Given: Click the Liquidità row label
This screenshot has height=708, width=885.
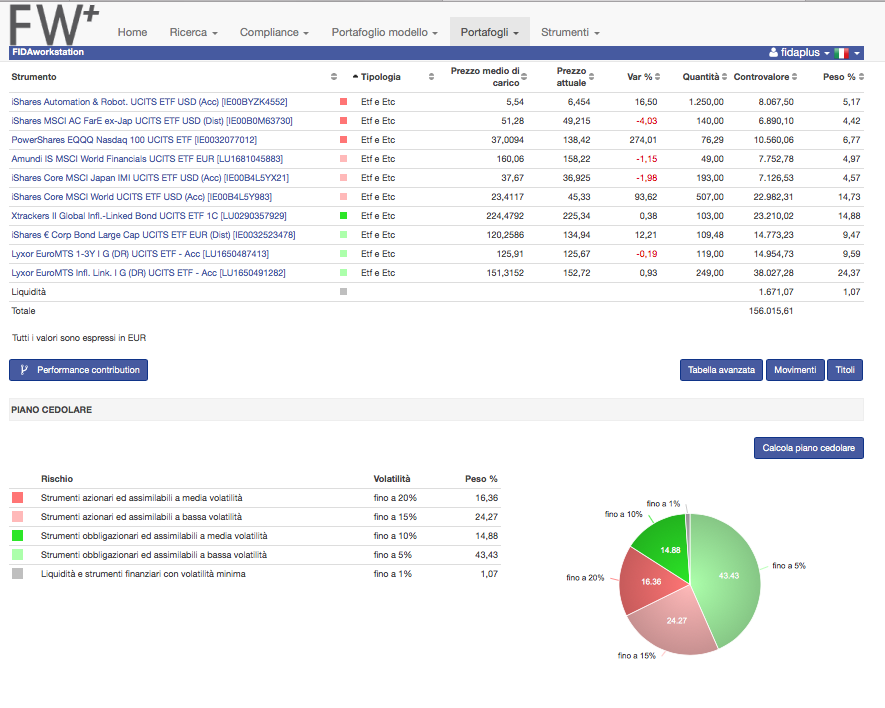Looking at the screenshot, I should 29,292.
